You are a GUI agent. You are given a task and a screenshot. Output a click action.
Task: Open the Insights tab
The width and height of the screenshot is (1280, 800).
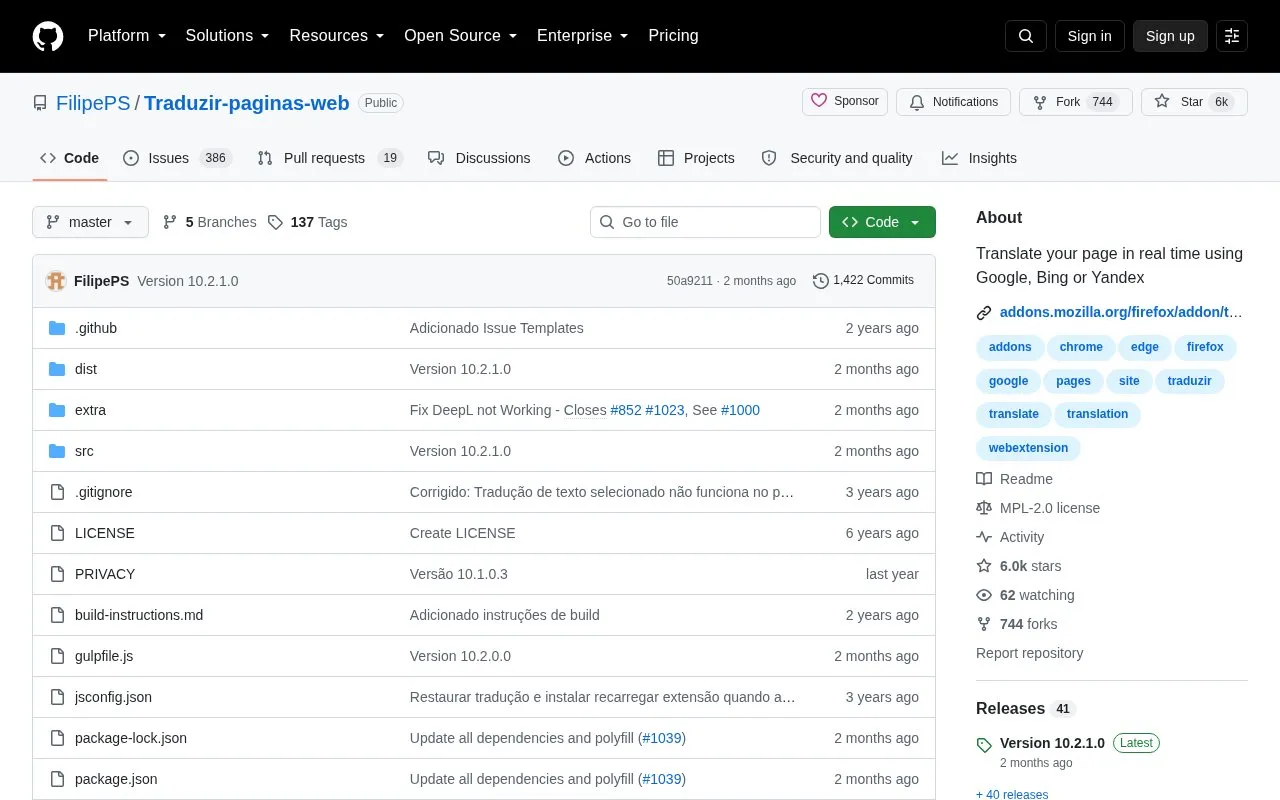point(979,158)
